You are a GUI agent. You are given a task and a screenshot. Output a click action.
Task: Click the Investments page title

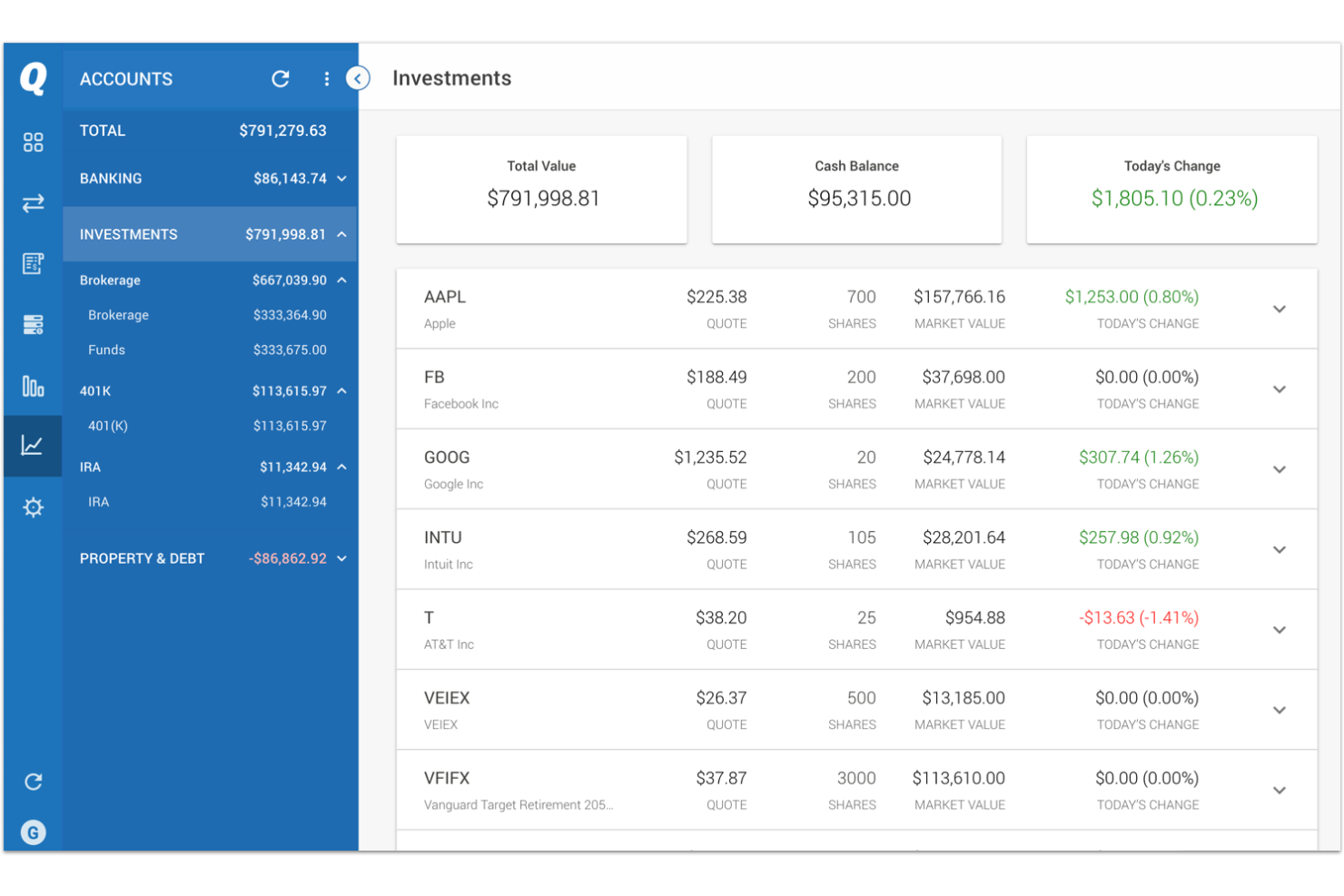point(452,78)
